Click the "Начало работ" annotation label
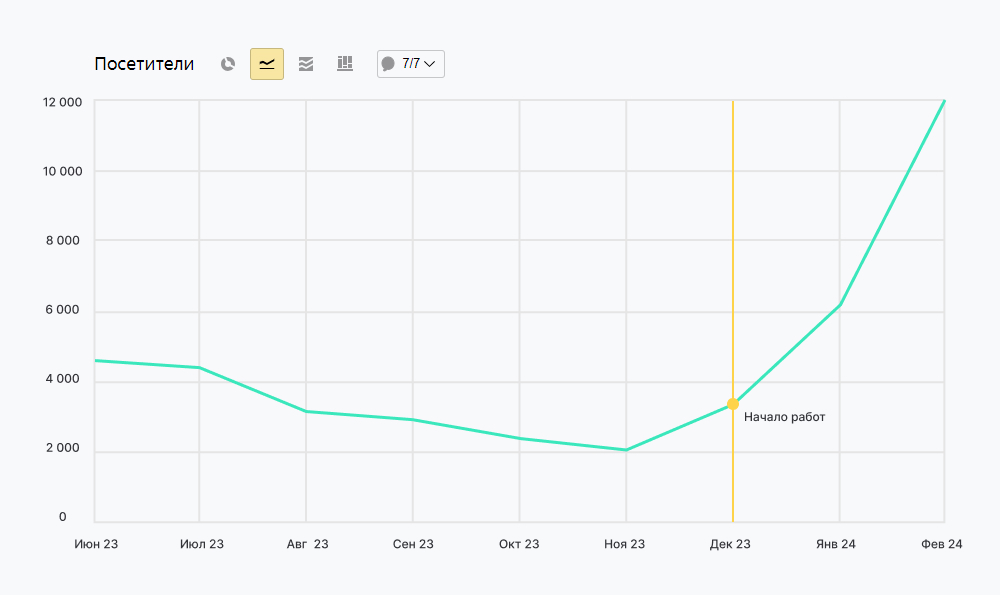 point(785,417)
